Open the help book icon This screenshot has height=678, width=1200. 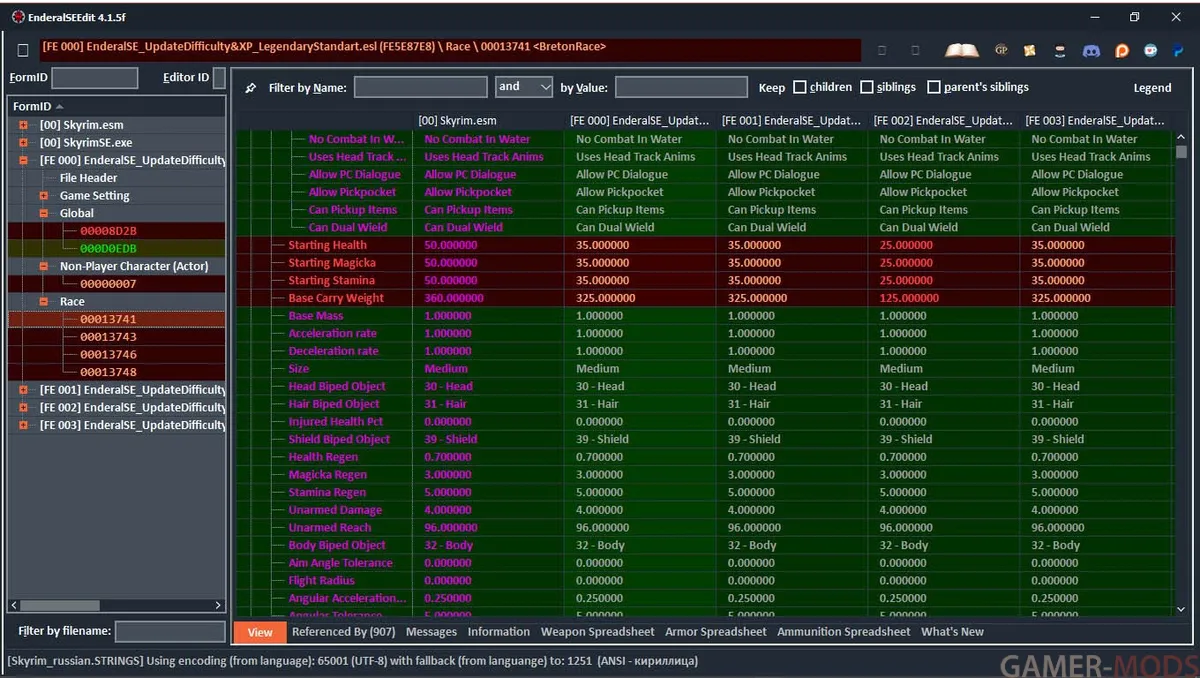coord(962,50)
